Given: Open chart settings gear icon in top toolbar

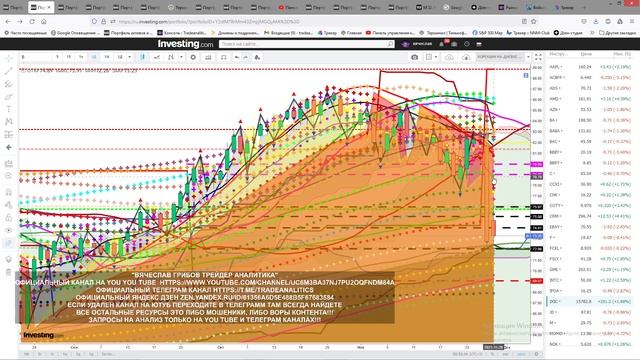Looking at the screenshot, I should (193, 57).
